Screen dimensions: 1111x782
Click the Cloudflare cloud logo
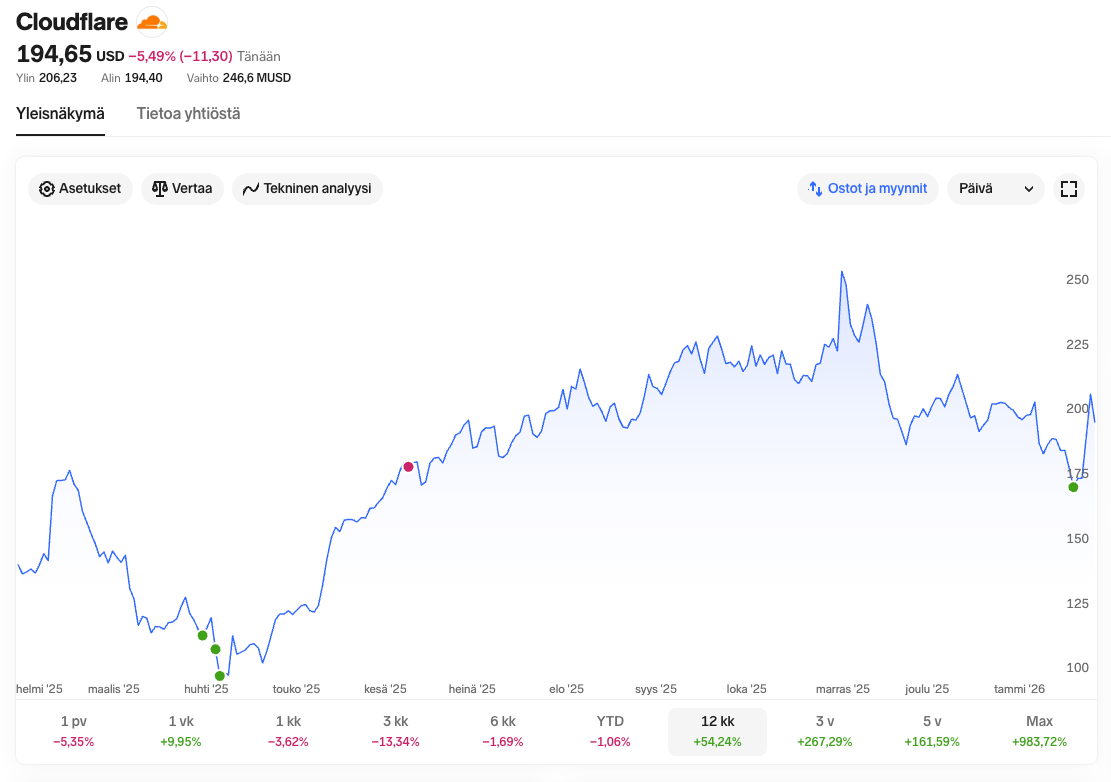(x=152, y=22)
